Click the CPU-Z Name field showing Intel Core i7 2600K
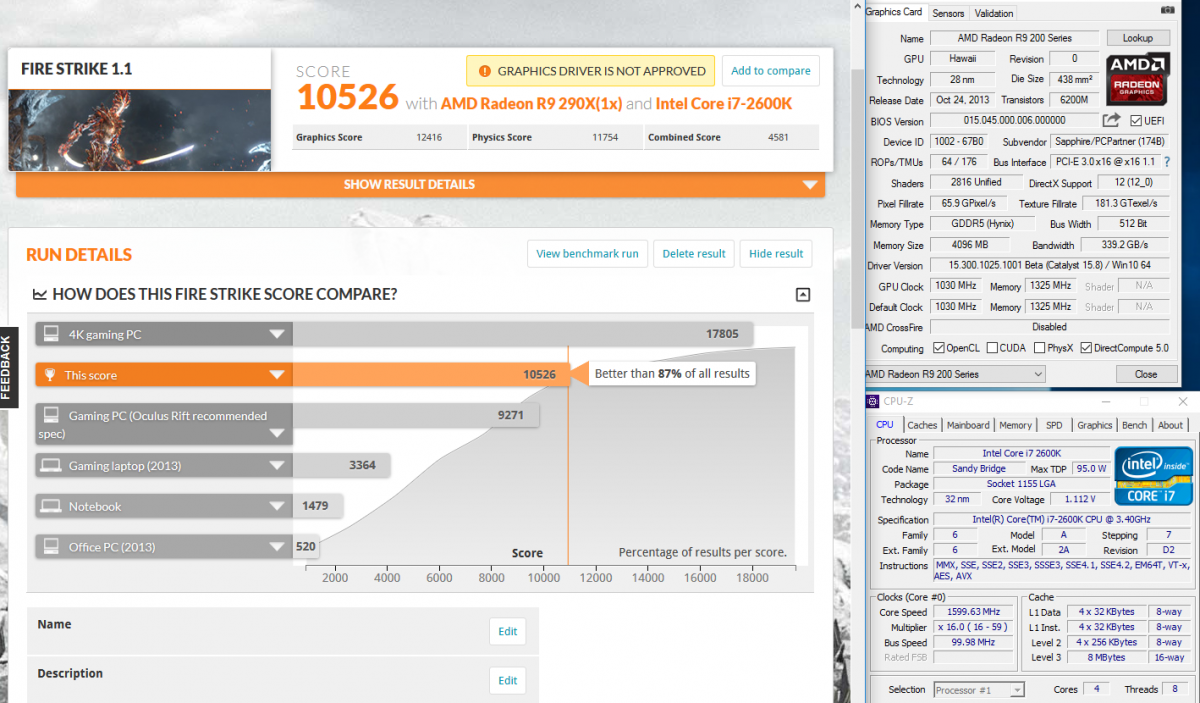The image size is (1200, 703). tap(1022, 453)
